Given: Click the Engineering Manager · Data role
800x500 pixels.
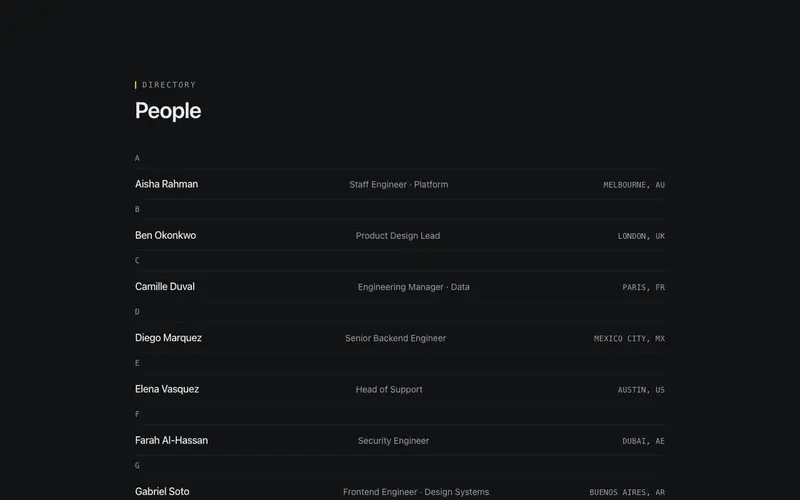Looking at the screenshot, I should pos(414,287).
